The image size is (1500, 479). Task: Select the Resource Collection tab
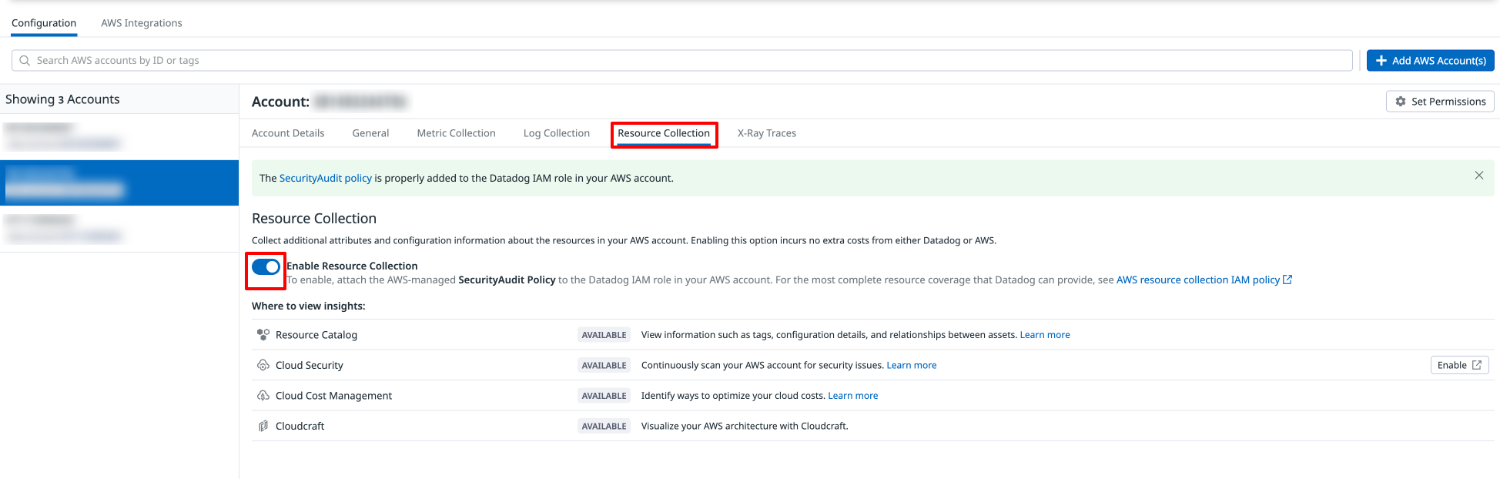click(x=664, y=133)
